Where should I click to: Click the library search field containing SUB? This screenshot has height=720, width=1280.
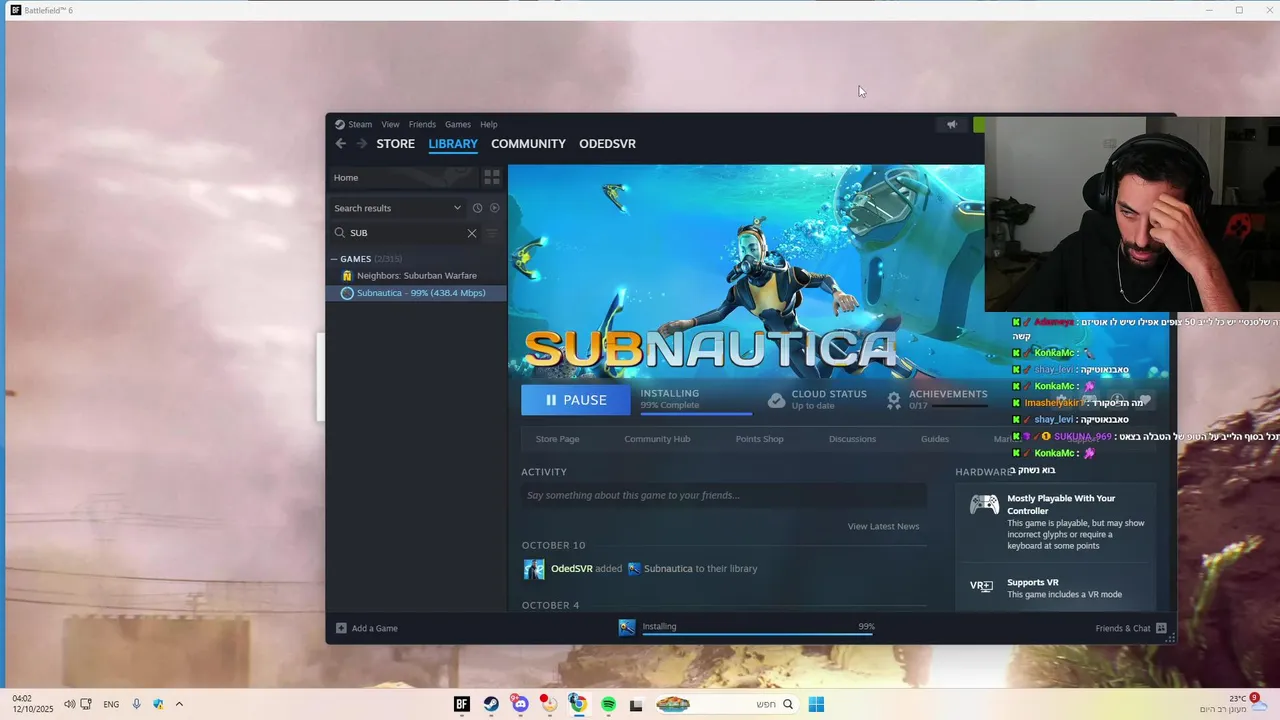click(406, 233)
